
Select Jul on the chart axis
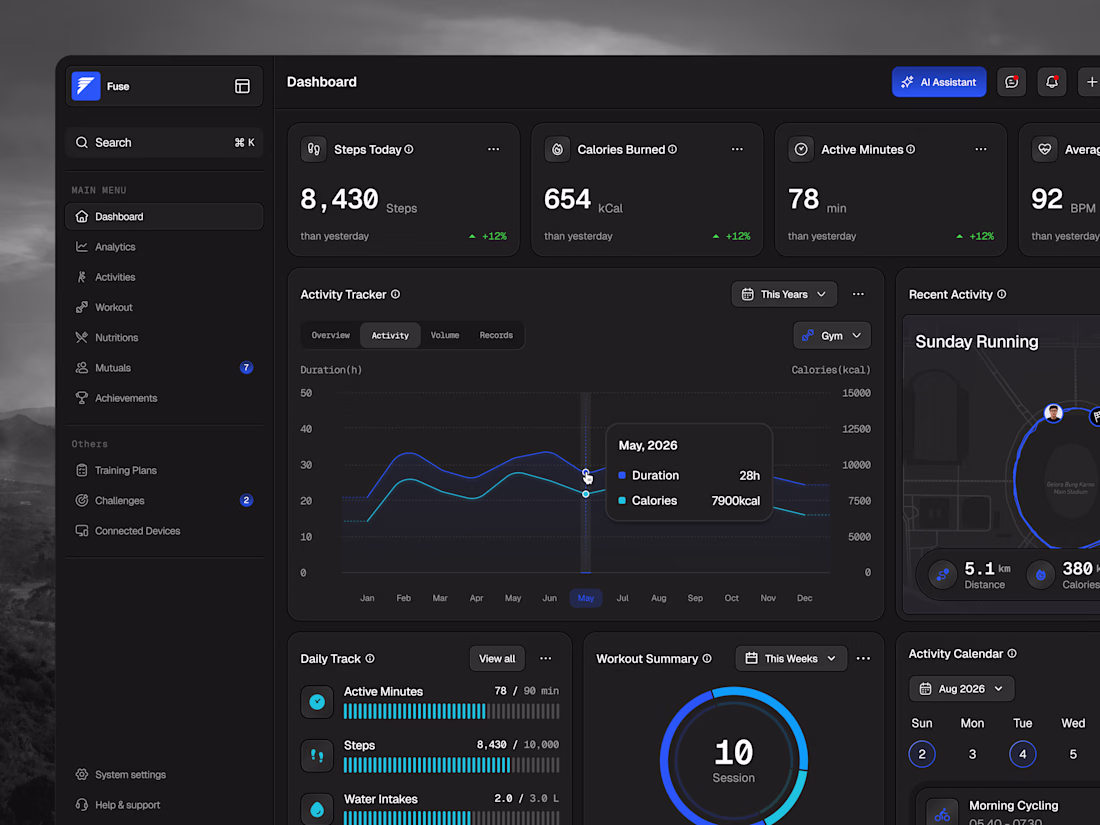622,598
